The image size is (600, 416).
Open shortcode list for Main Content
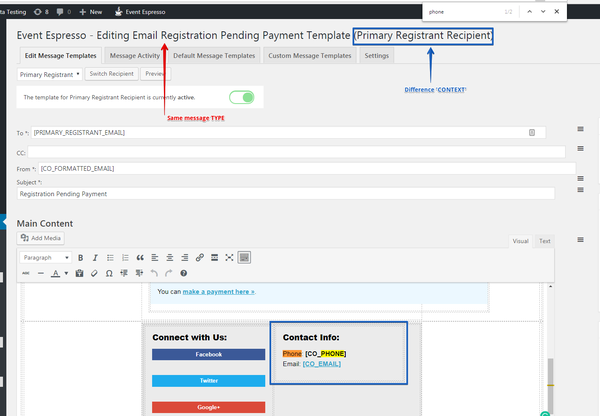click(580, 240)
